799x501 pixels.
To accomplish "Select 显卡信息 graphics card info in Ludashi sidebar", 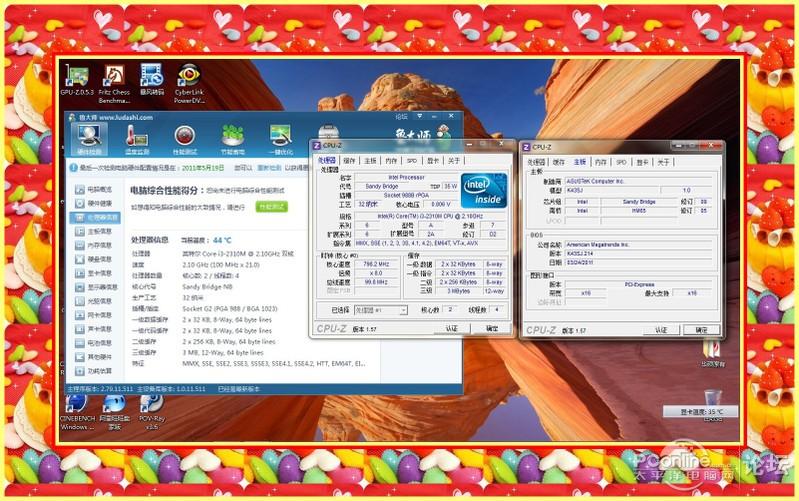I will point(94,273).
